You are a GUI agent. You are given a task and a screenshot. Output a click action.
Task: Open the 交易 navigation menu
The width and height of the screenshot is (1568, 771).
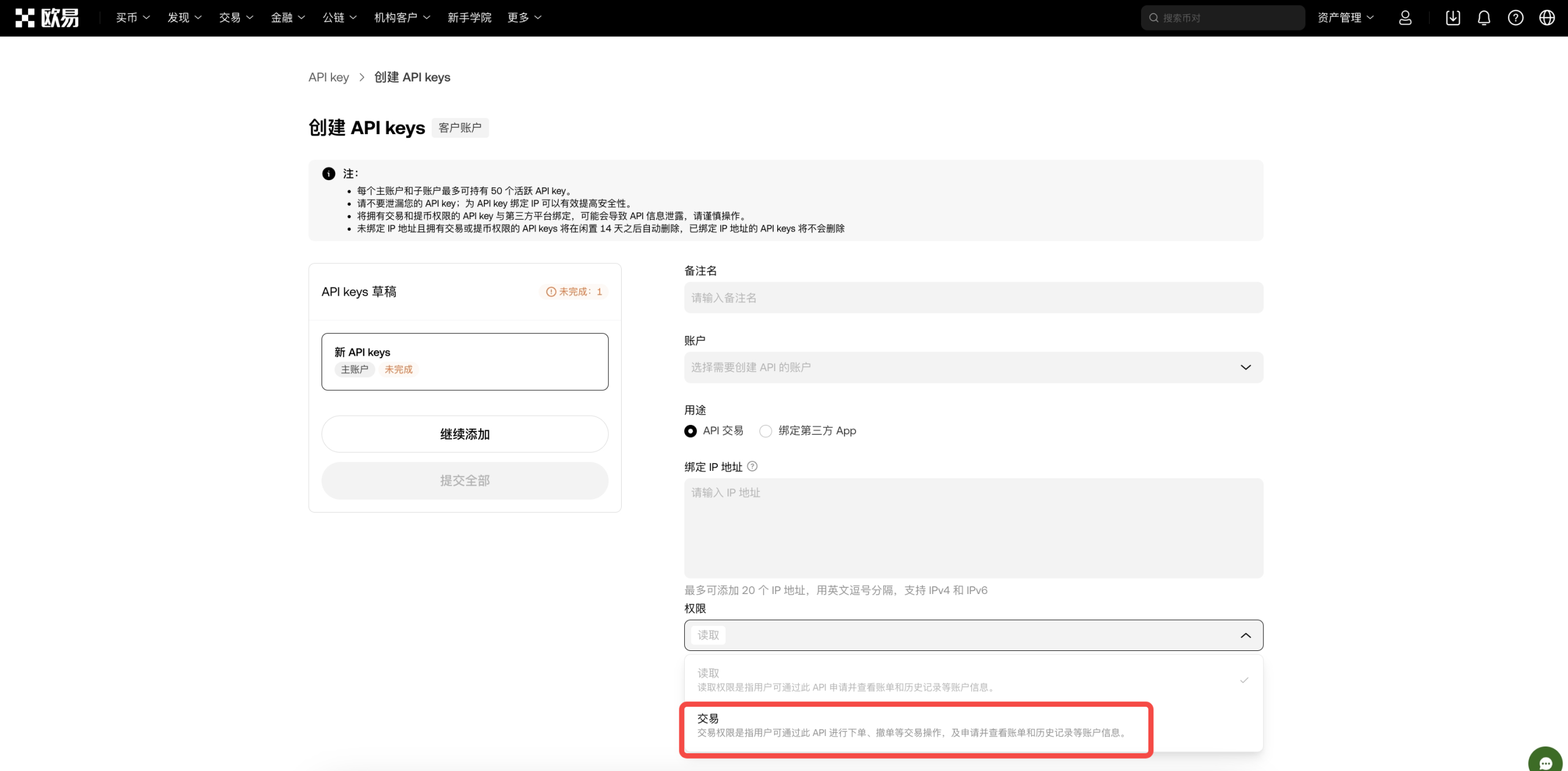coord(236,18)
